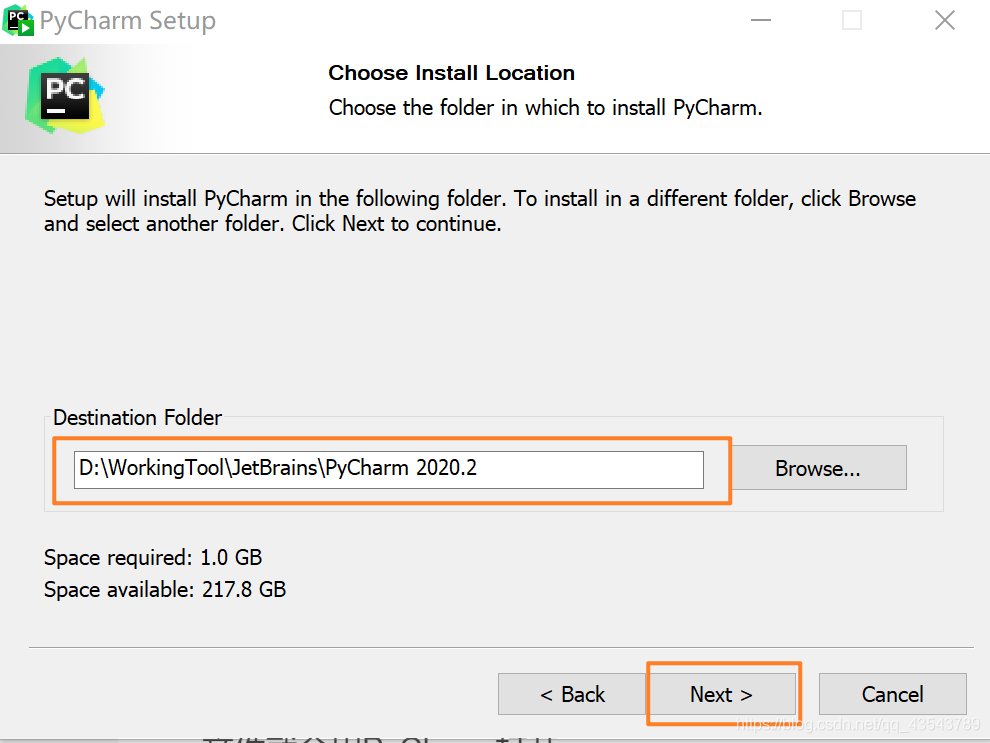This screenshot has width=990, height=743.
Task: Click the Destination Folder group label
Action: pyautogui.click(x=138, y=417)
